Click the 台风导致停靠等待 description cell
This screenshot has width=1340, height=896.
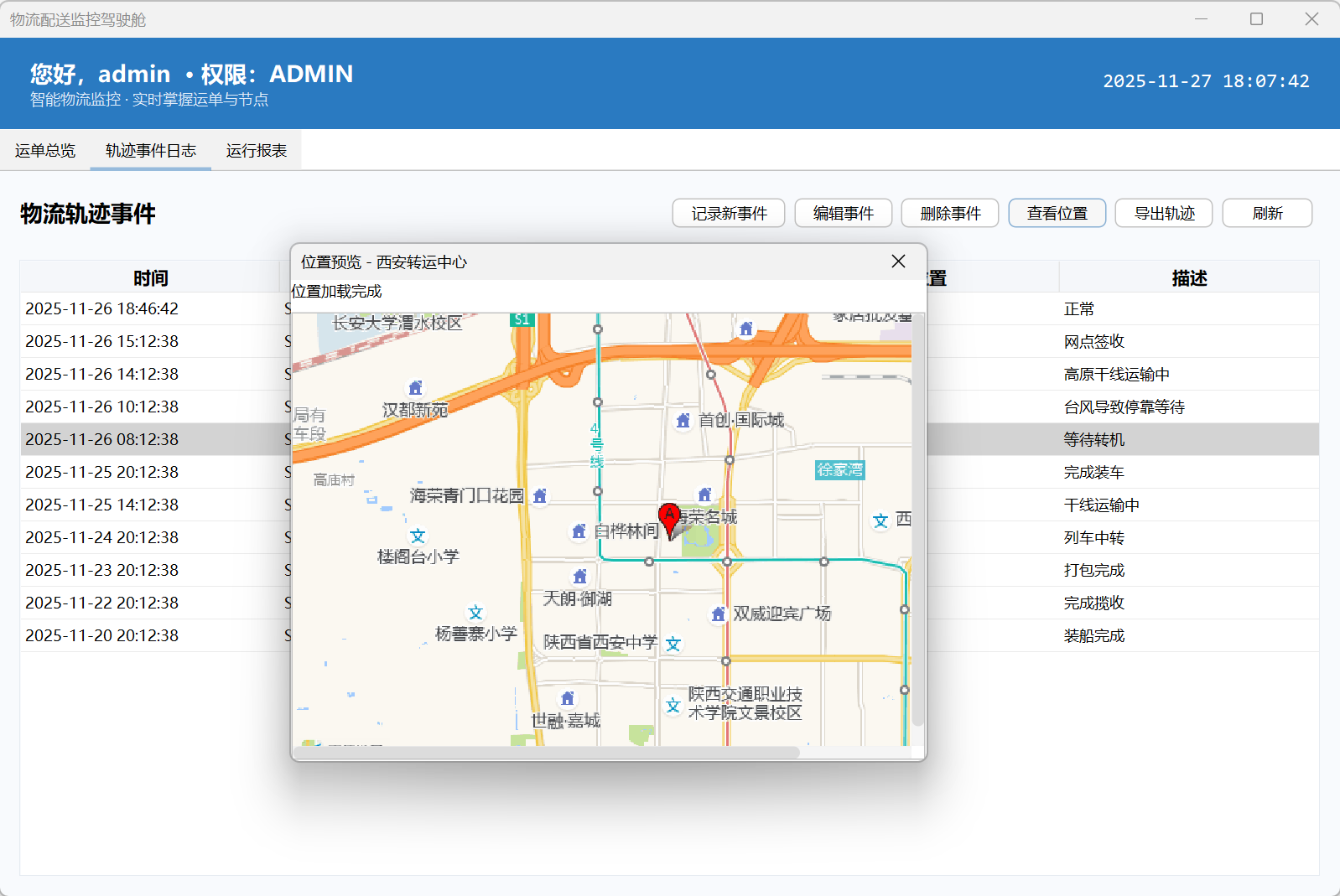1189,407
